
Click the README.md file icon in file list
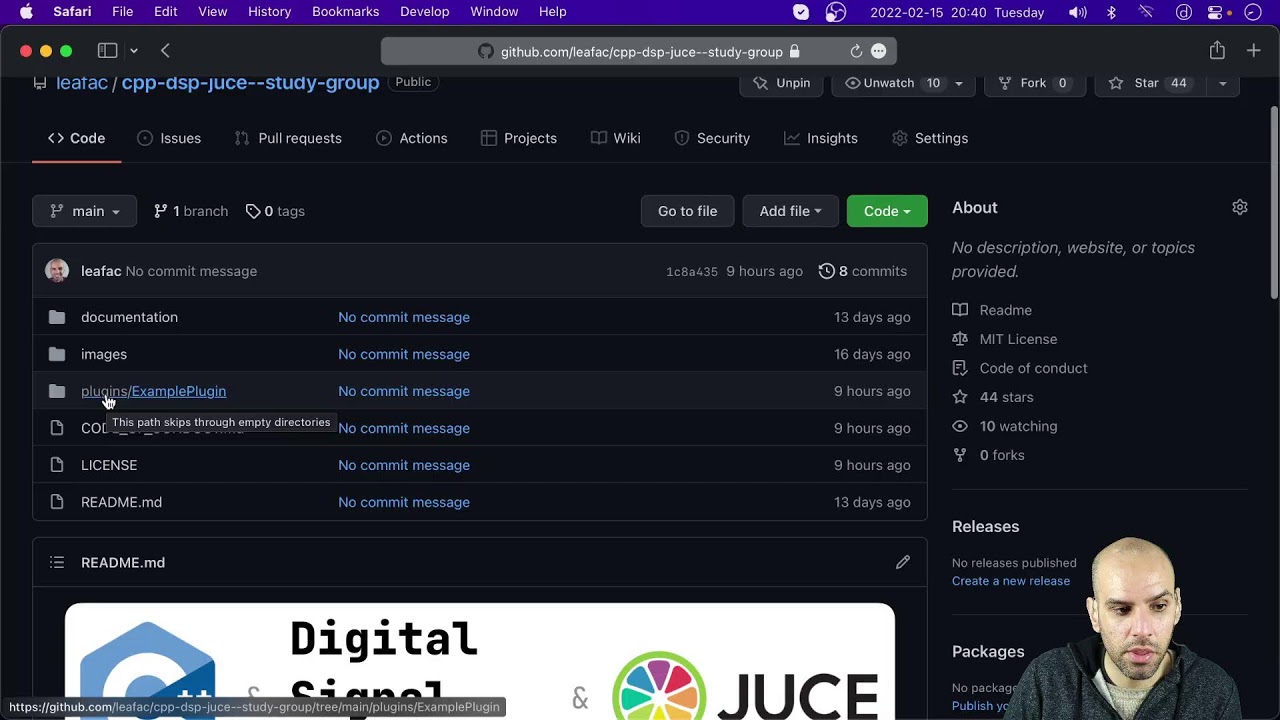pos(57,502)
